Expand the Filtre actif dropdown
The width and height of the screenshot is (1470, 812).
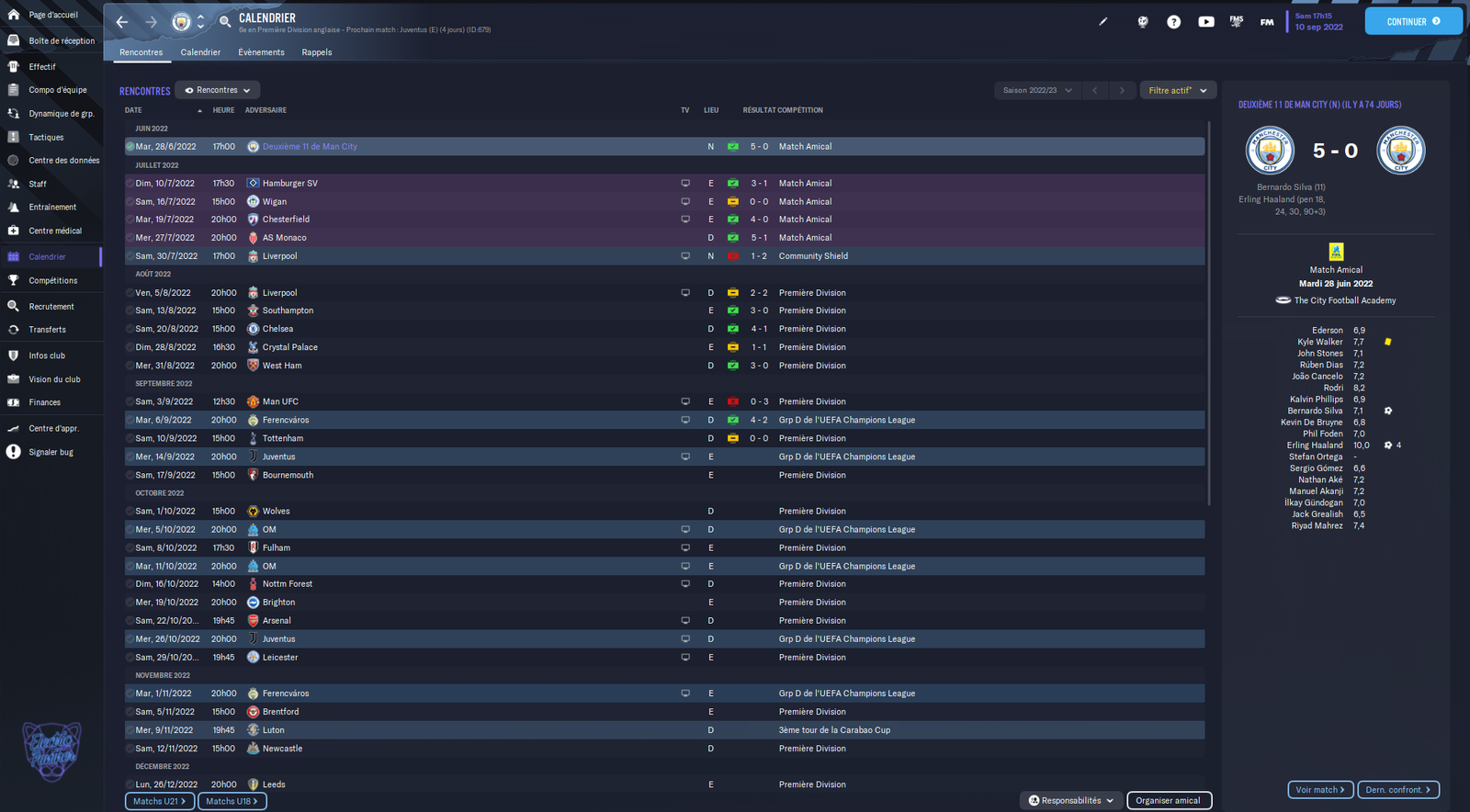1177,90
